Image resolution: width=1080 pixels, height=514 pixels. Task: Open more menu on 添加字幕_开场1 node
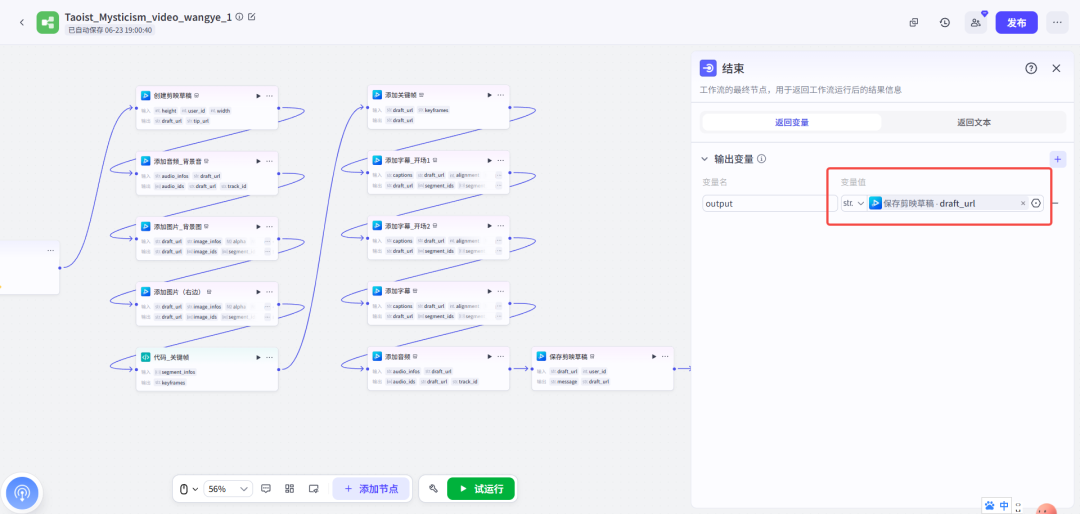coord(501,160)
